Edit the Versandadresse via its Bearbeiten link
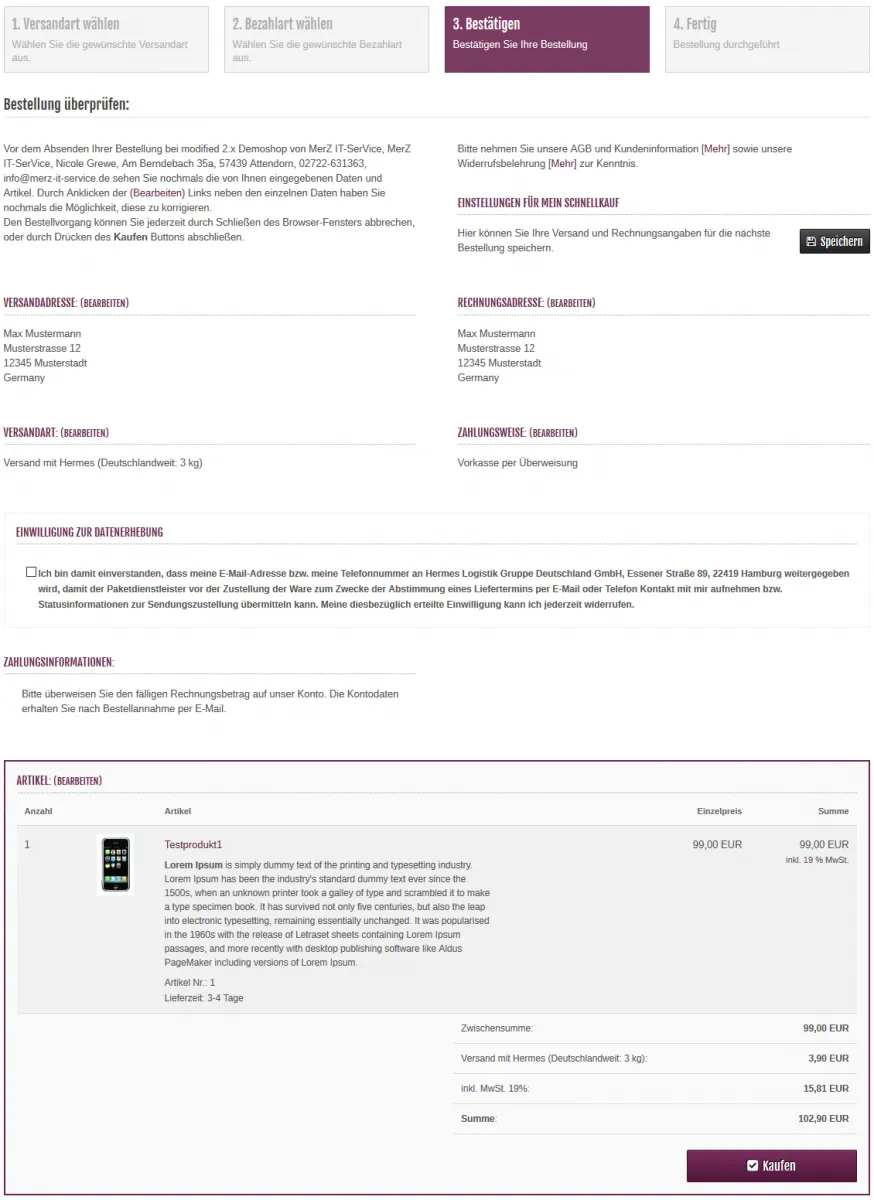The image size is (874, 1200). tap(104, 303)
